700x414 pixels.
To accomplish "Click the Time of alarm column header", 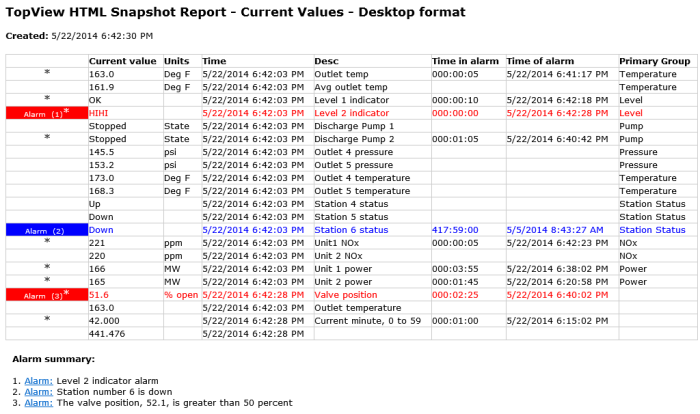I will click(540, 61).
